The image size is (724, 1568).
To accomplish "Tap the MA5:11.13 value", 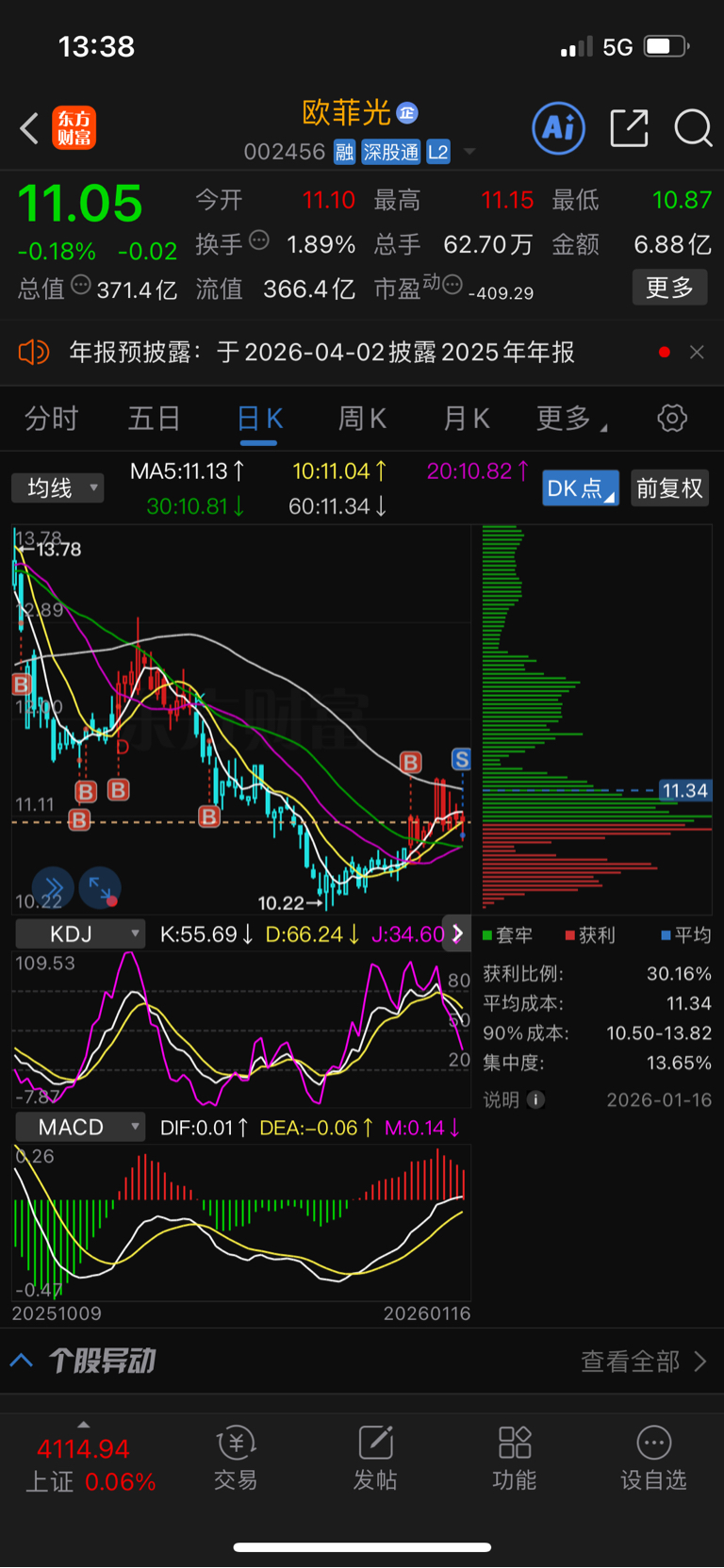I will tap(188, 470).
